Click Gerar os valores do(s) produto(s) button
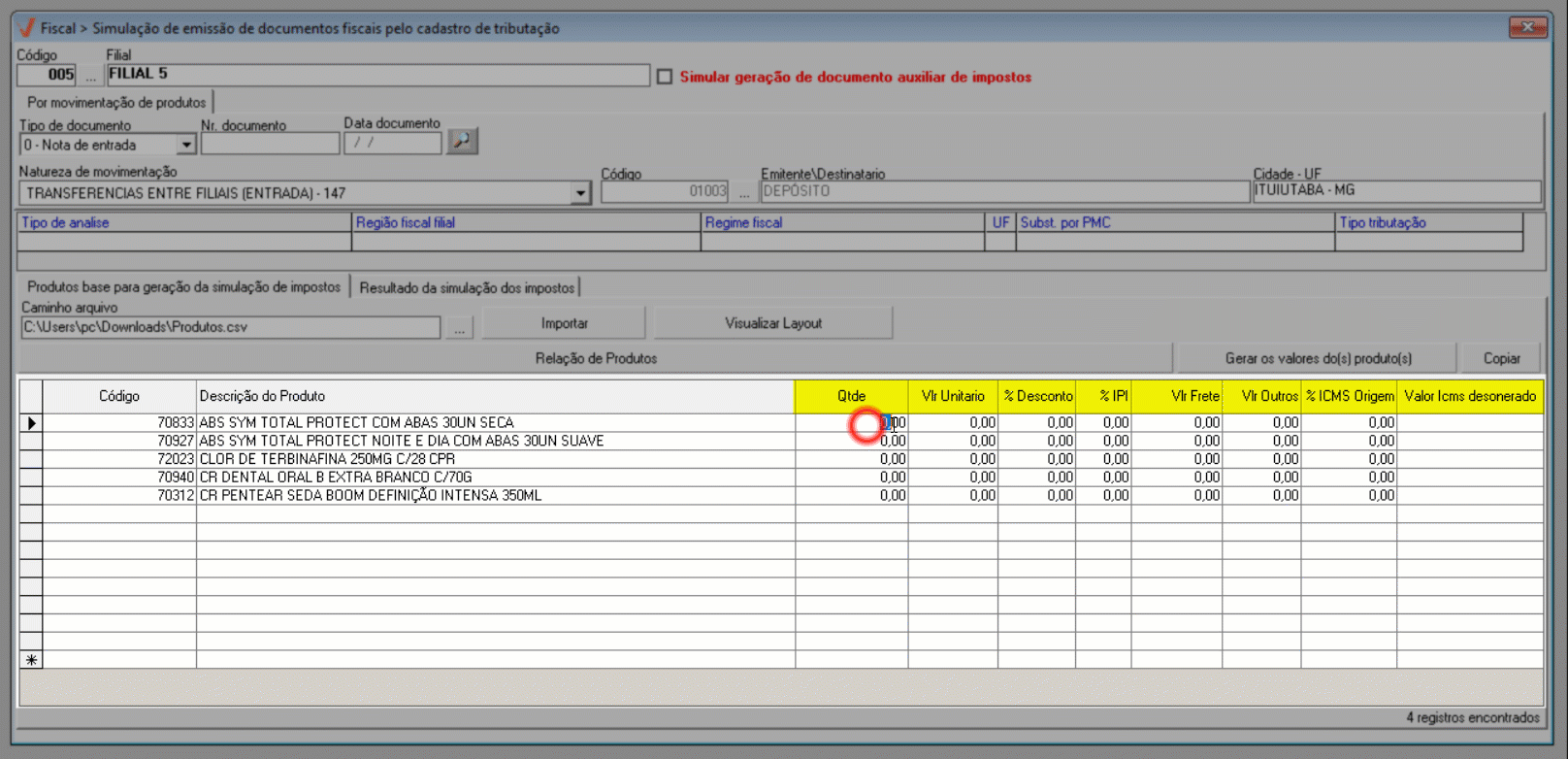1568x759 pixels. pyautogui.click(x=1317, y=358)
